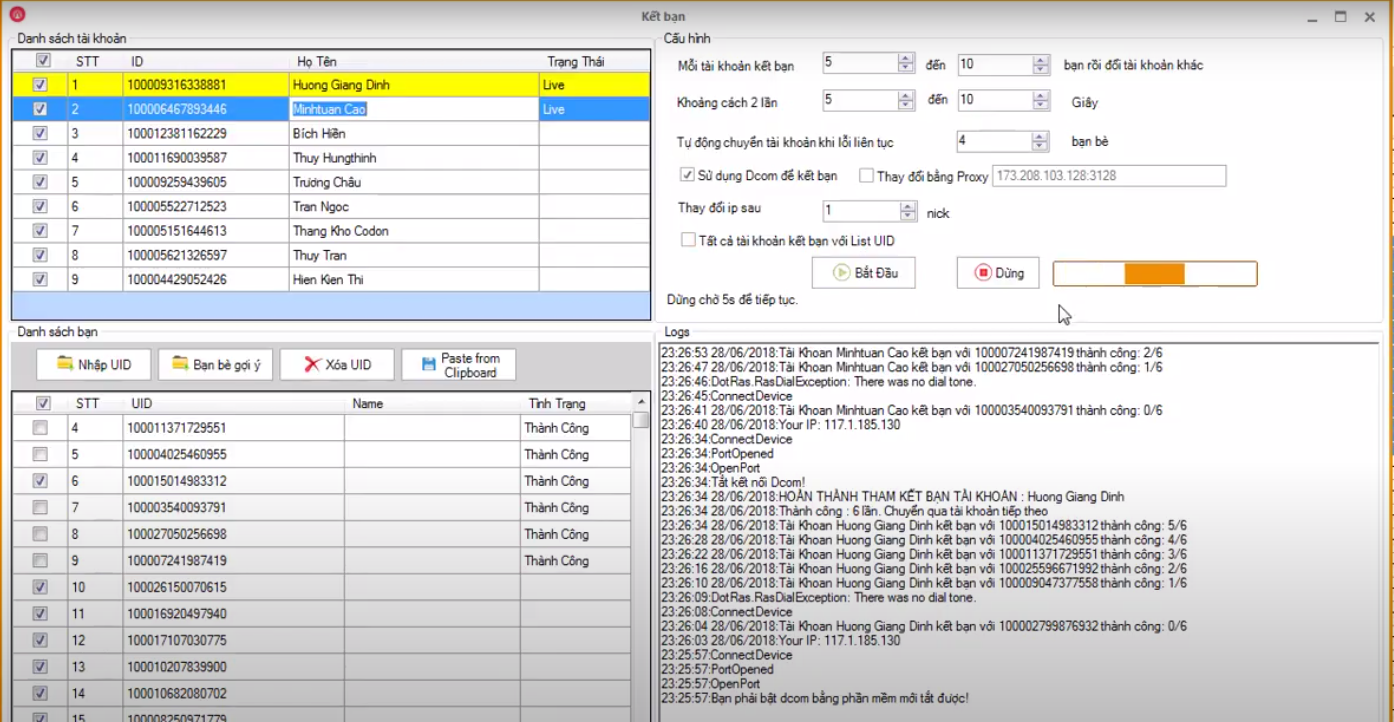
Task: Click the Trạng Thái column header
Action: [x=594, y=61]
